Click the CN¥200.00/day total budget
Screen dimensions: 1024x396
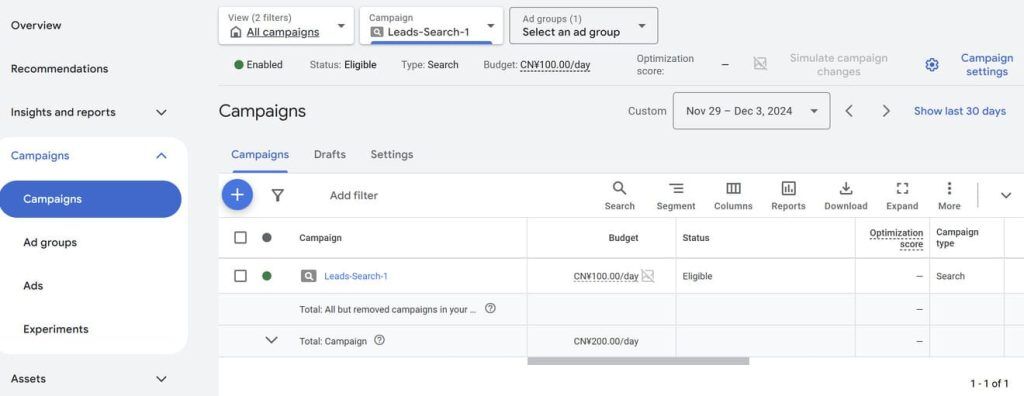pyautogui.click(x=606, y=341)
